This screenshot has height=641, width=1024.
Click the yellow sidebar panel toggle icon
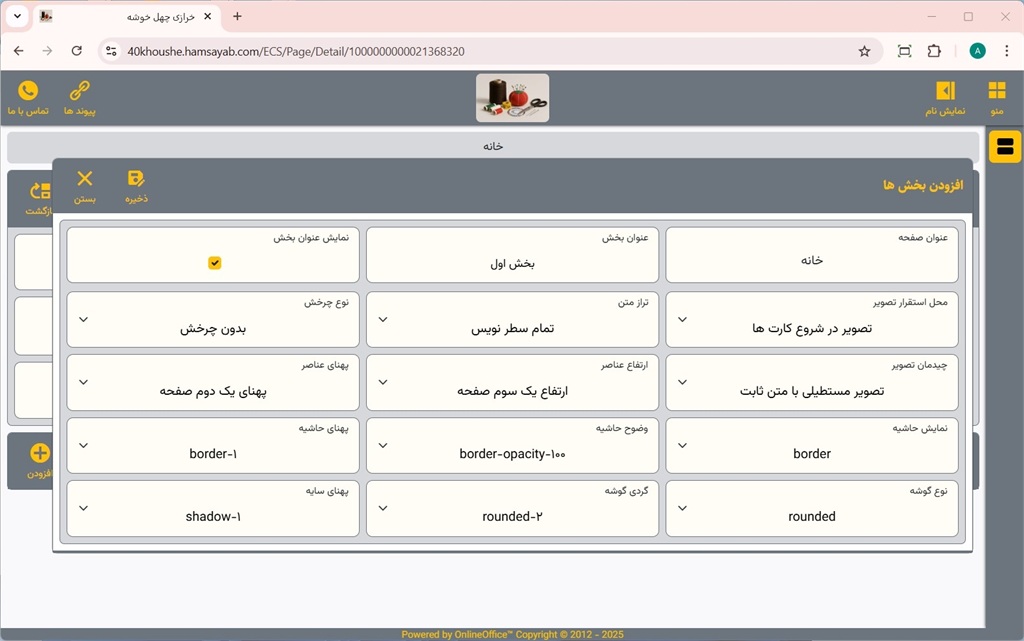(1005, 148)
